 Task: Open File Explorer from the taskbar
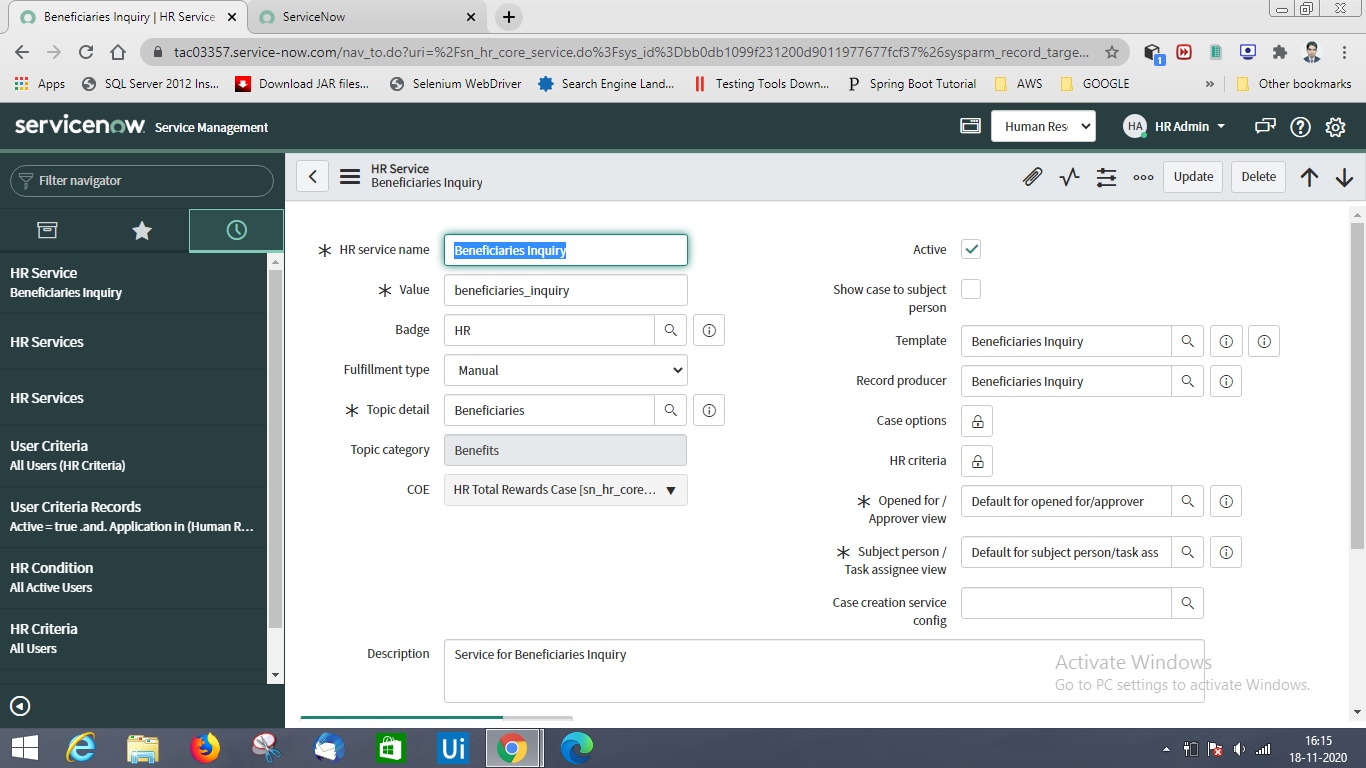point(143,748)
